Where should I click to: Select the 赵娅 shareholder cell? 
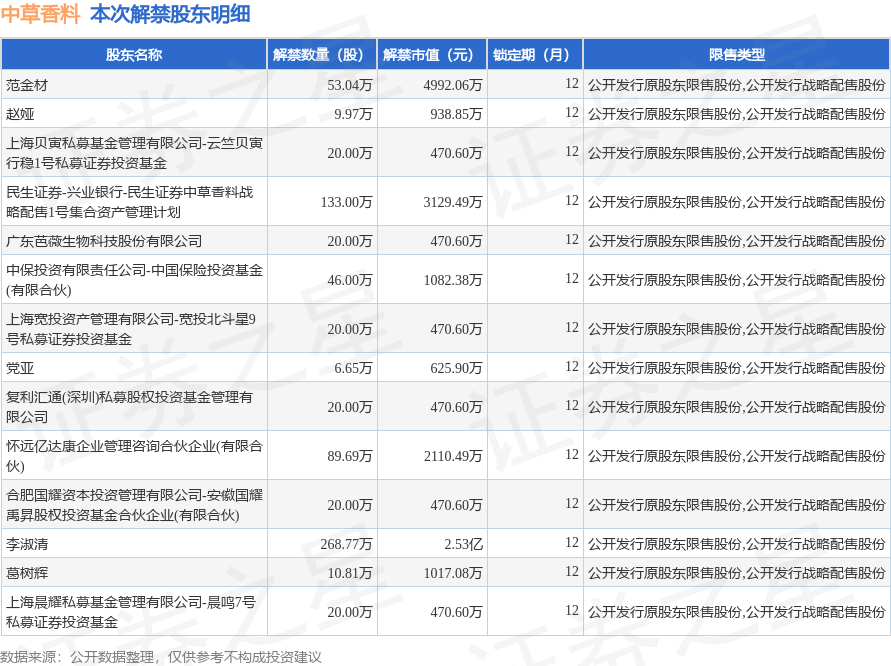(20, 114)
